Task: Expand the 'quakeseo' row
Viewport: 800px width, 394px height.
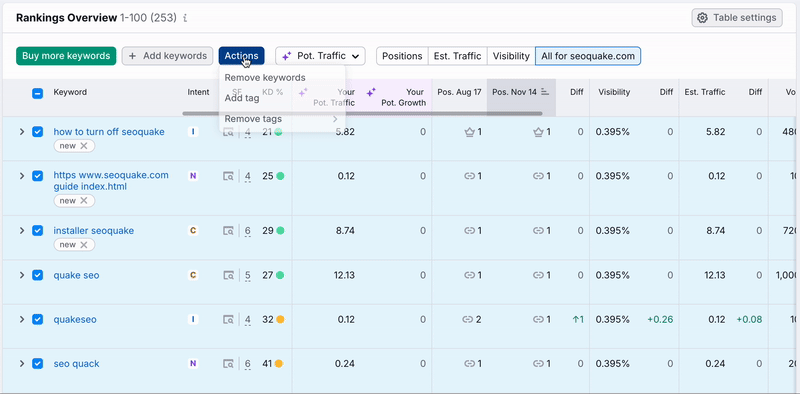Action: point(21,319)
